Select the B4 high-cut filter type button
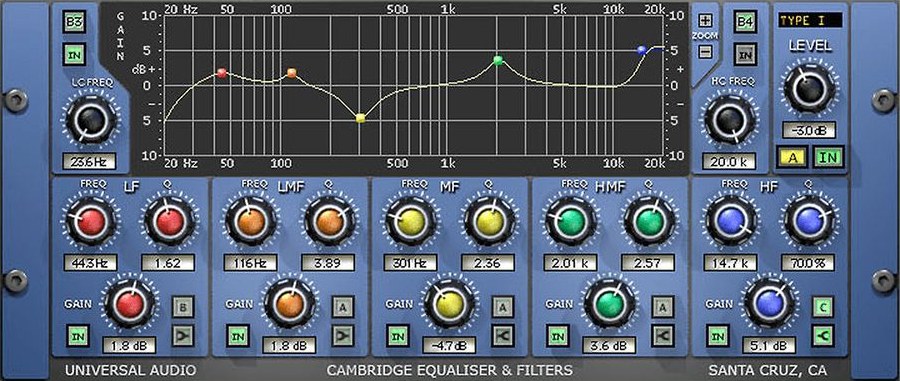 pyautogui.click(x=745, y=23)
